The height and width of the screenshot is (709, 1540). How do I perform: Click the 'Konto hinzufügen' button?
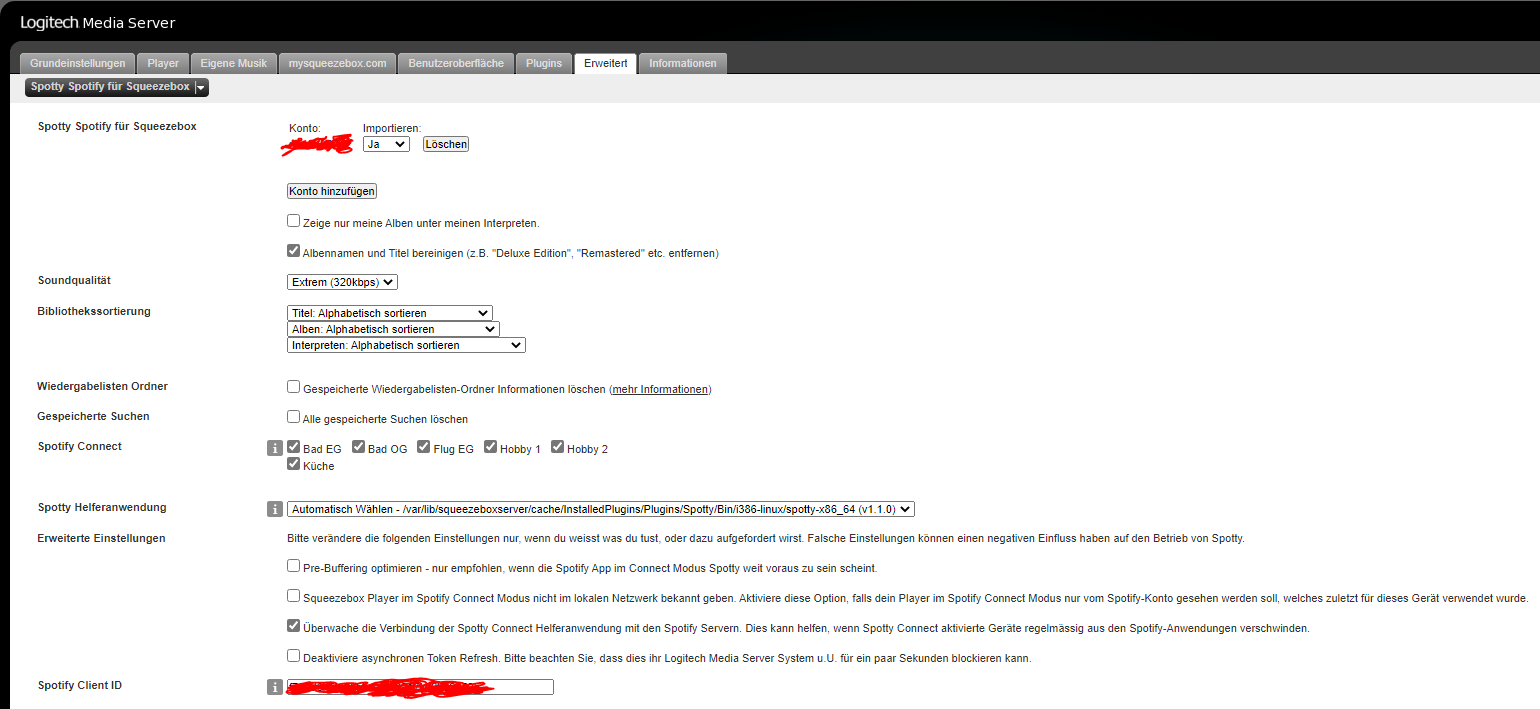[332, 191]
